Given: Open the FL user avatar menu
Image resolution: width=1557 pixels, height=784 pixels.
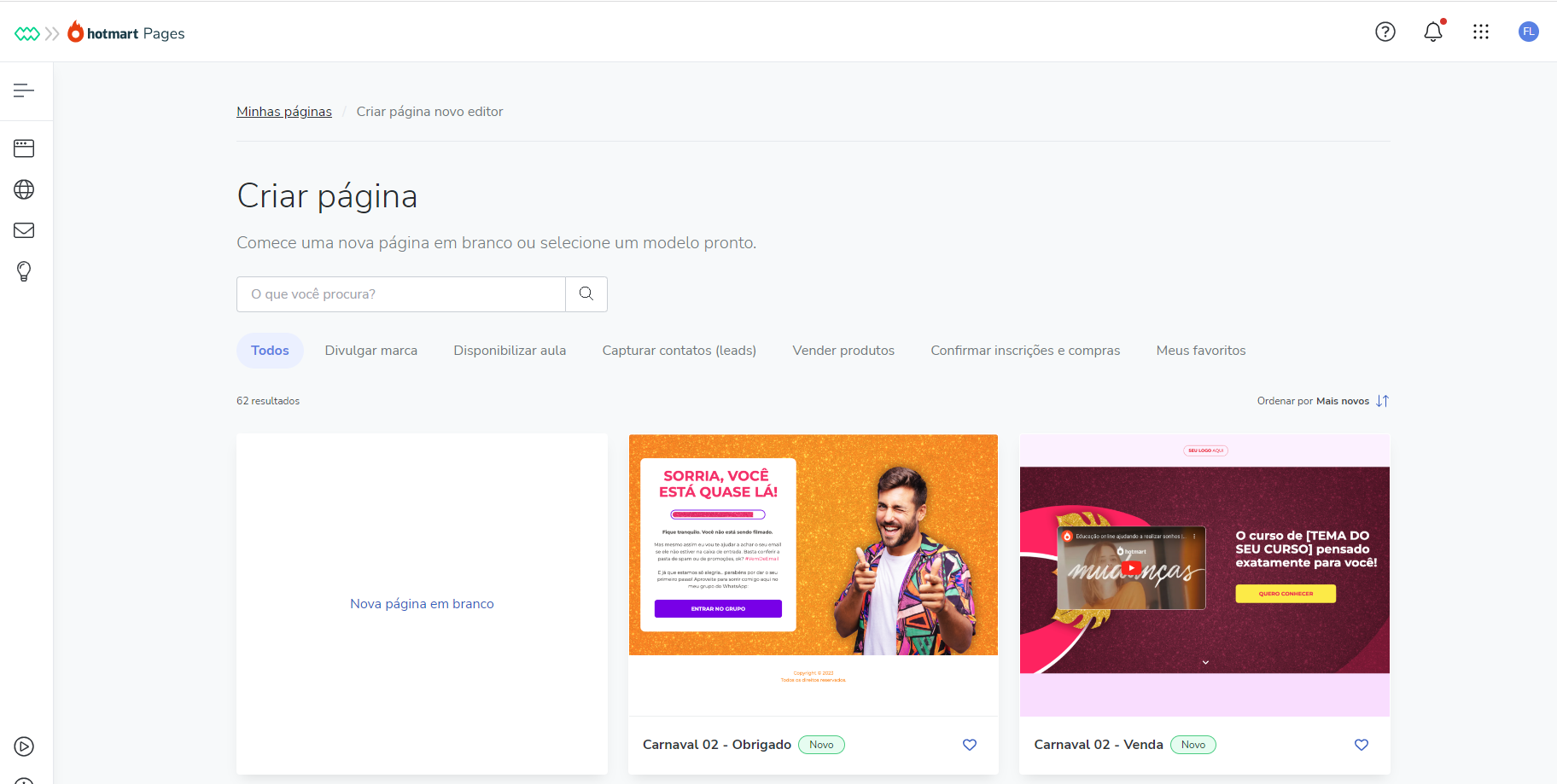Looking at the screenshot, I should [1529, 32].
